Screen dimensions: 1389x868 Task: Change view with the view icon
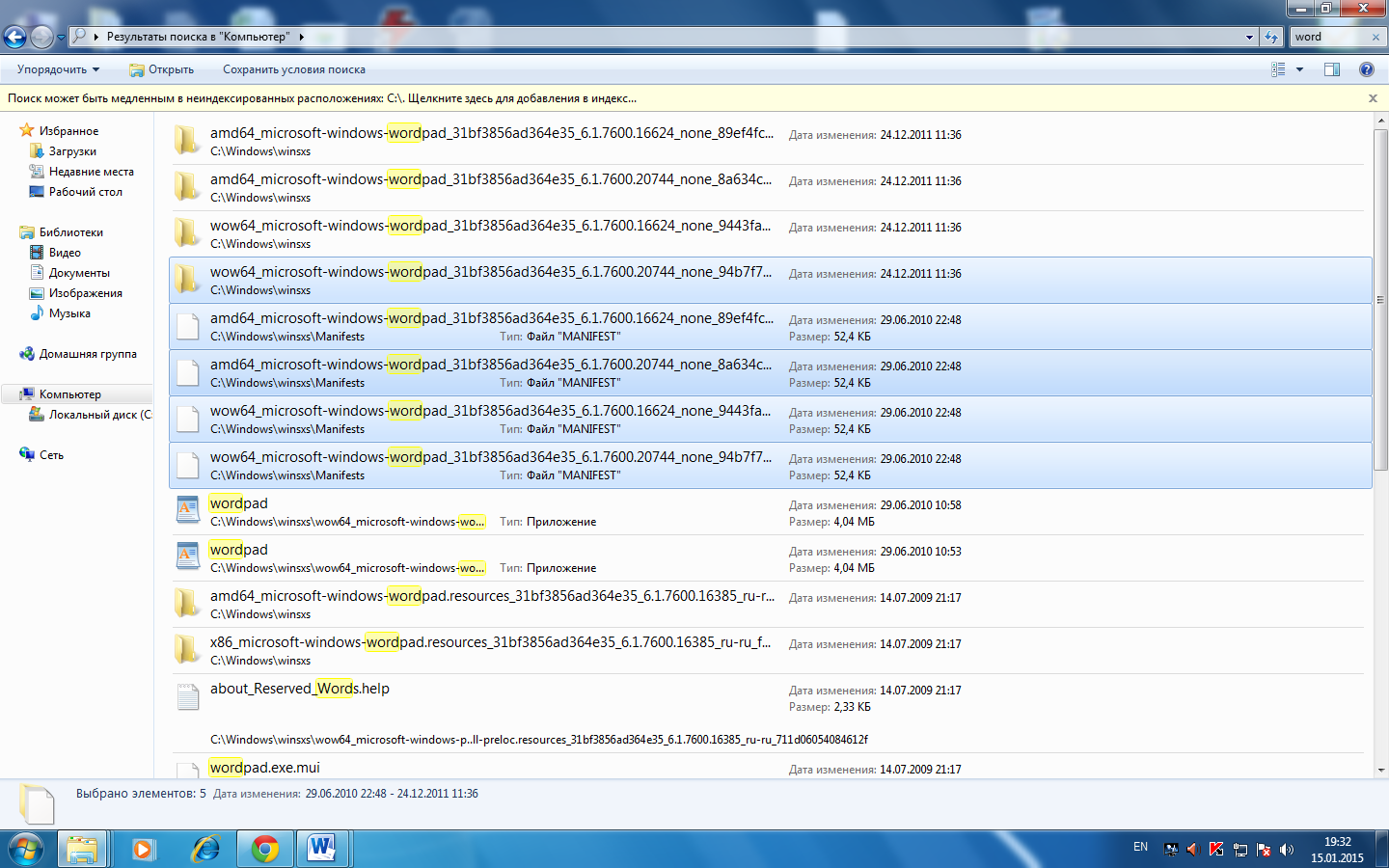pyautogui.click(x=1278, y=69)
